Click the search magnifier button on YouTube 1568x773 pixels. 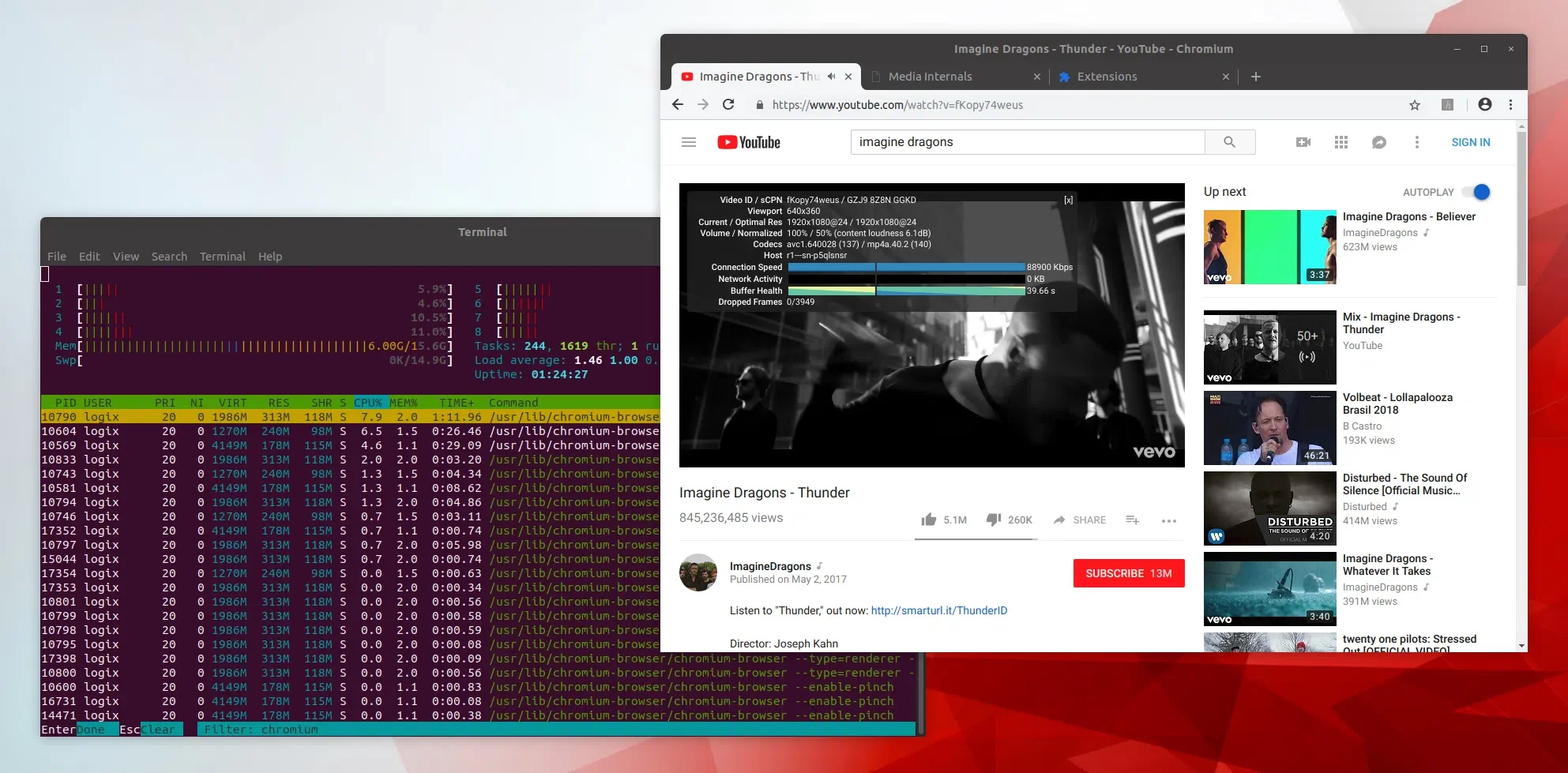[x=1229, y=142]
